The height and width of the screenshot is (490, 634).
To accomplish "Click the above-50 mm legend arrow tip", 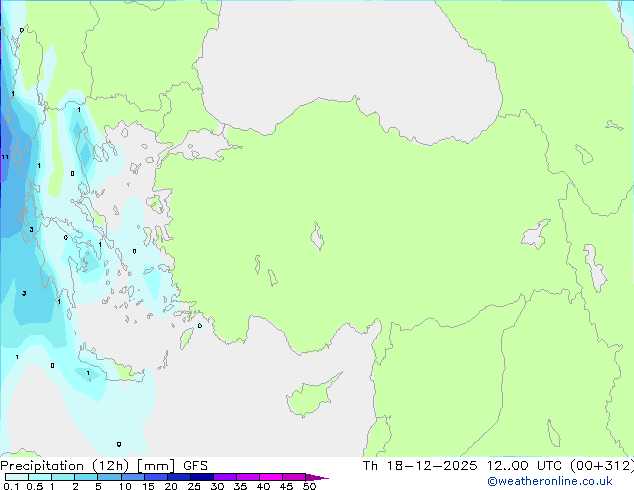I will pyautogui.click(x=317, y=477).
